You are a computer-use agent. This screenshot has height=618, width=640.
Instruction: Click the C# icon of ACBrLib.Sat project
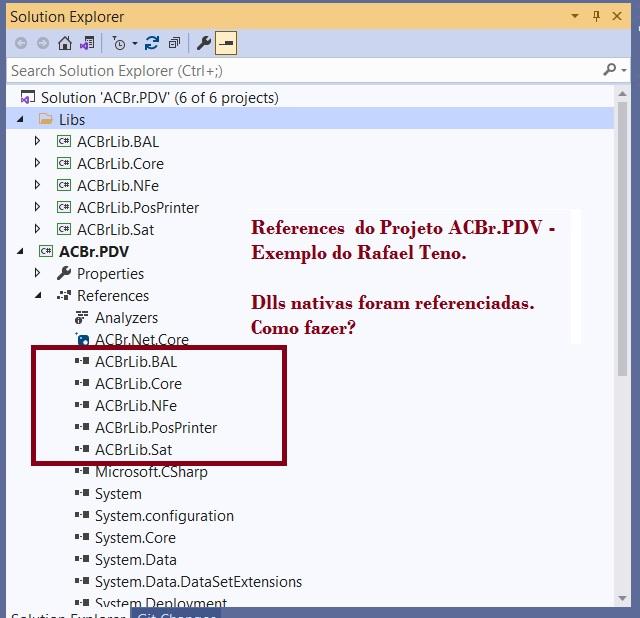[64, 229]
